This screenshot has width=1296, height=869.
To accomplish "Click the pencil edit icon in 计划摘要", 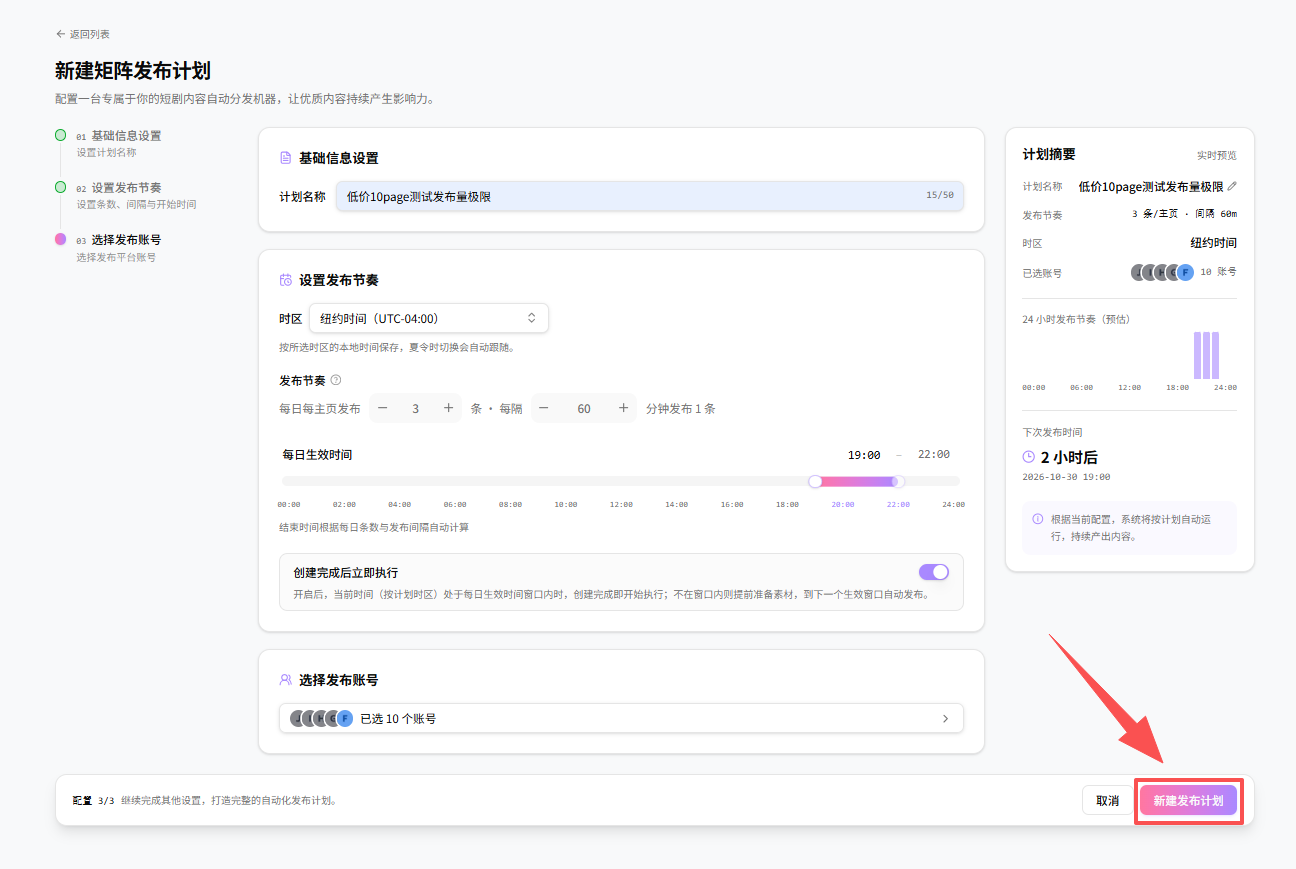I will [1232, 186].
